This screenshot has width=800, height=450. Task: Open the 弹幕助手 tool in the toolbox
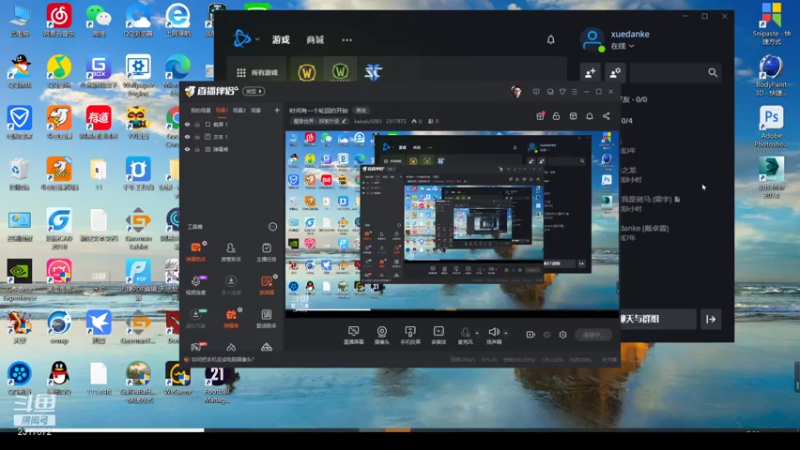196,252
